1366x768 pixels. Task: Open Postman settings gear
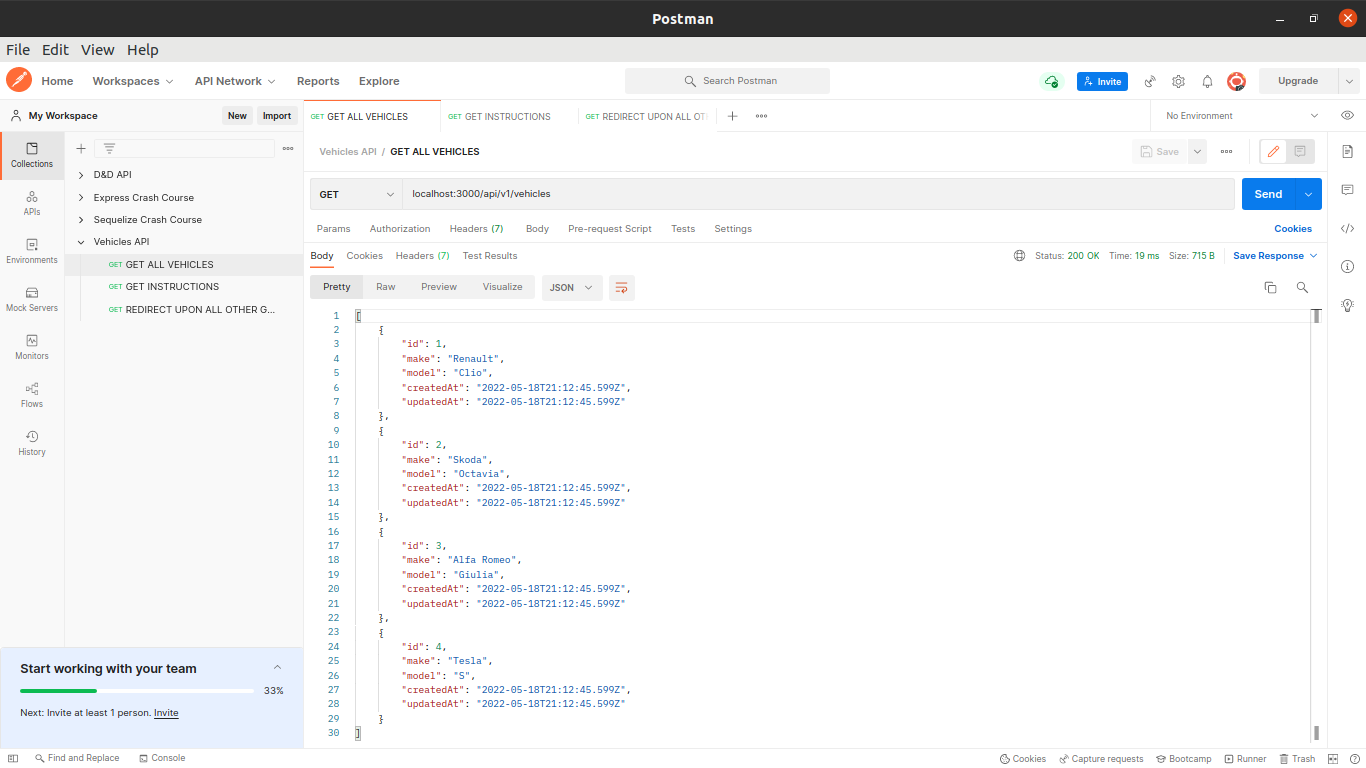tap(1178, 81)
